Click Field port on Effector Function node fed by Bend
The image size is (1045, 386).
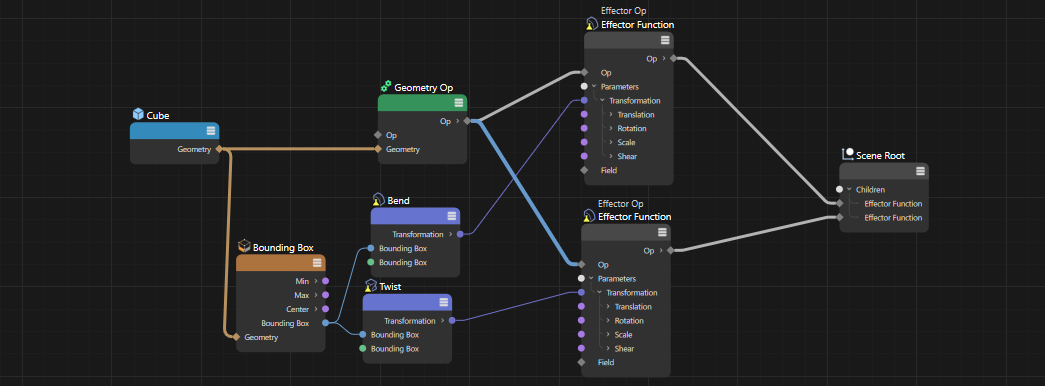[x=584, y=171]
